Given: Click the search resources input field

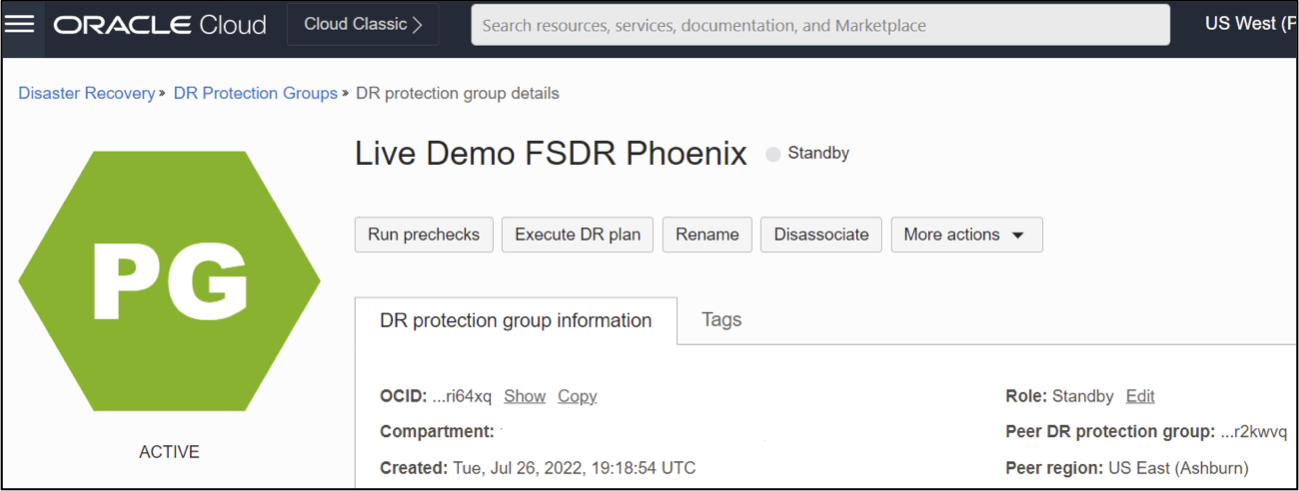Looking at the screenshot, I should click(820, 25).
